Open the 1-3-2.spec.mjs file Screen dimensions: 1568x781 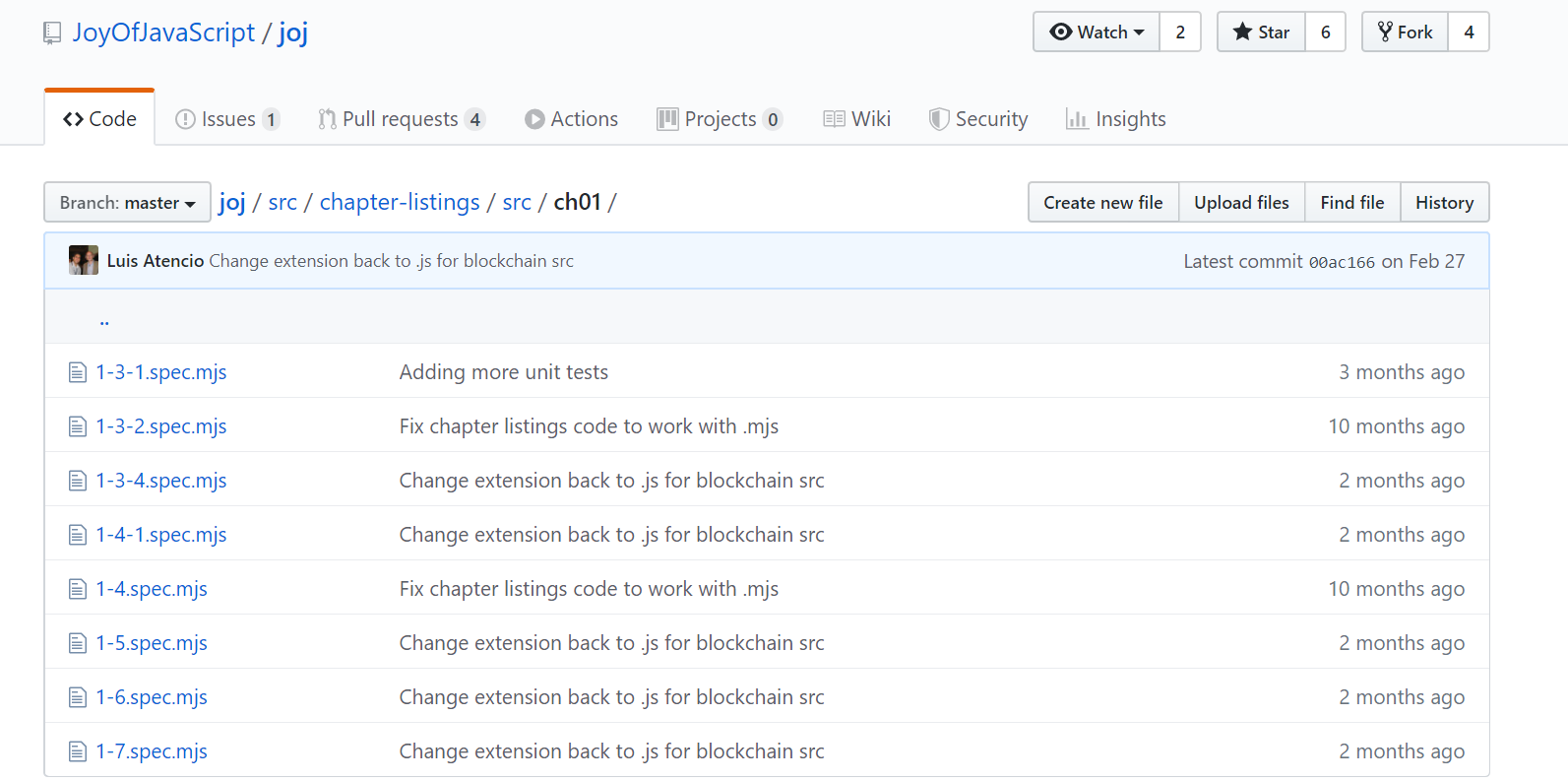[161, 426]
